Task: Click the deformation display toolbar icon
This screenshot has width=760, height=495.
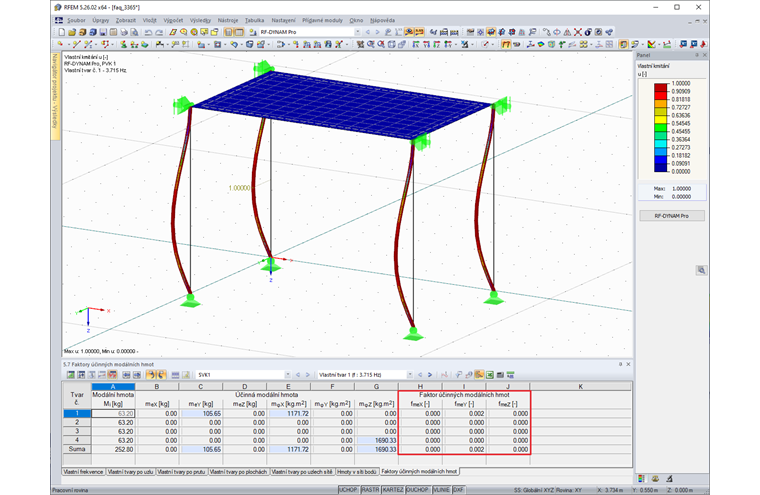Action: 506,44
